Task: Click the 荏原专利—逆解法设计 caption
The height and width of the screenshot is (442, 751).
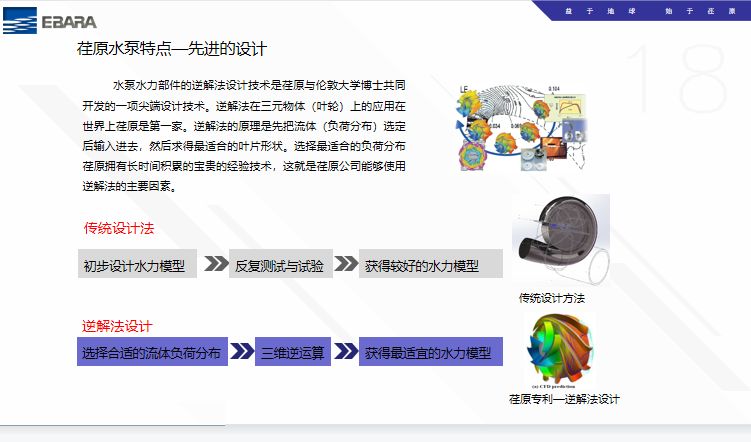Action: pos(564,399)
